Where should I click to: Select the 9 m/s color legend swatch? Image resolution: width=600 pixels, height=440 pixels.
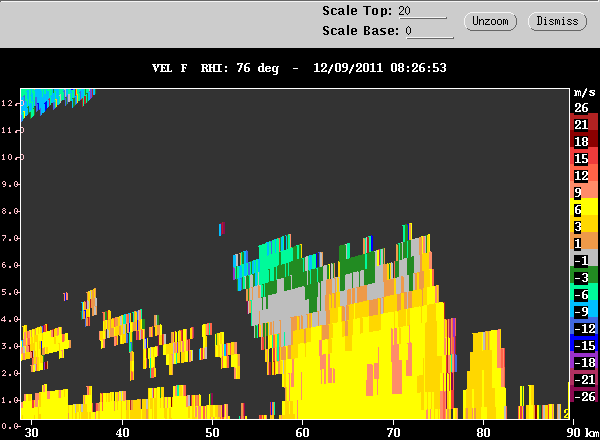pos(584,190)
